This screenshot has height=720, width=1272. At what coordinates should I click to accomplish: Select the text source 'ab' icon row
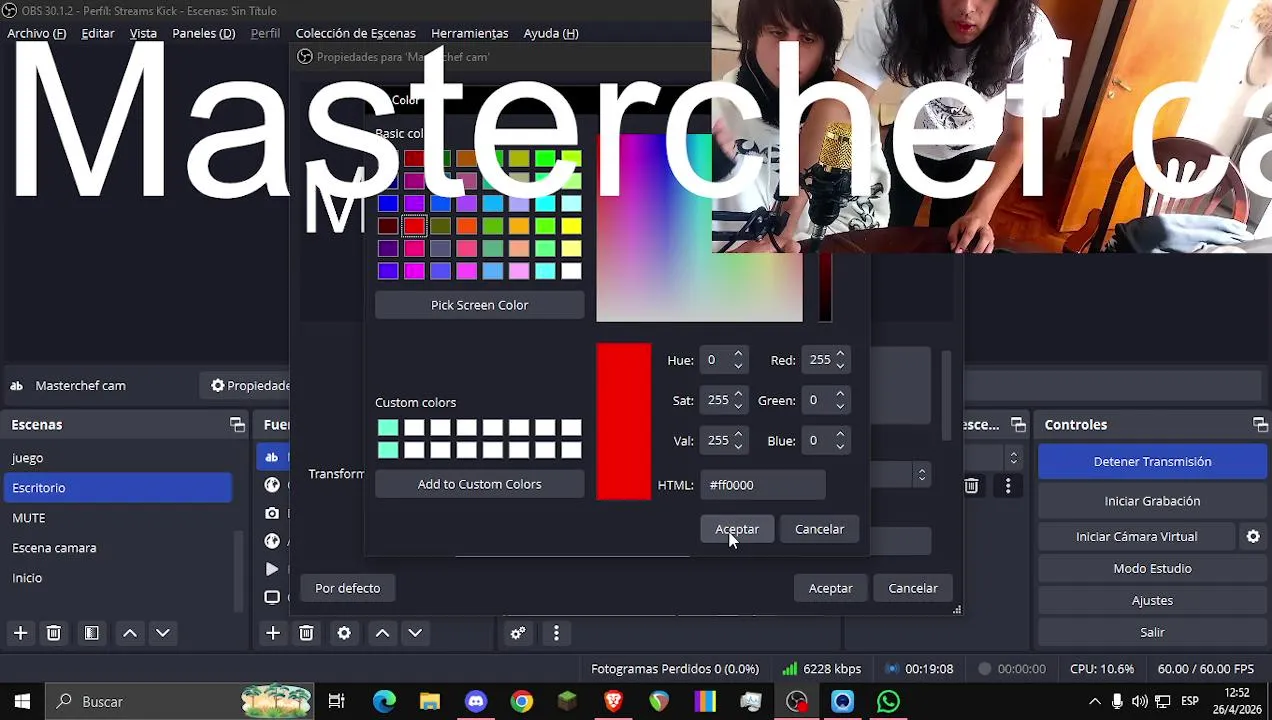272,457
